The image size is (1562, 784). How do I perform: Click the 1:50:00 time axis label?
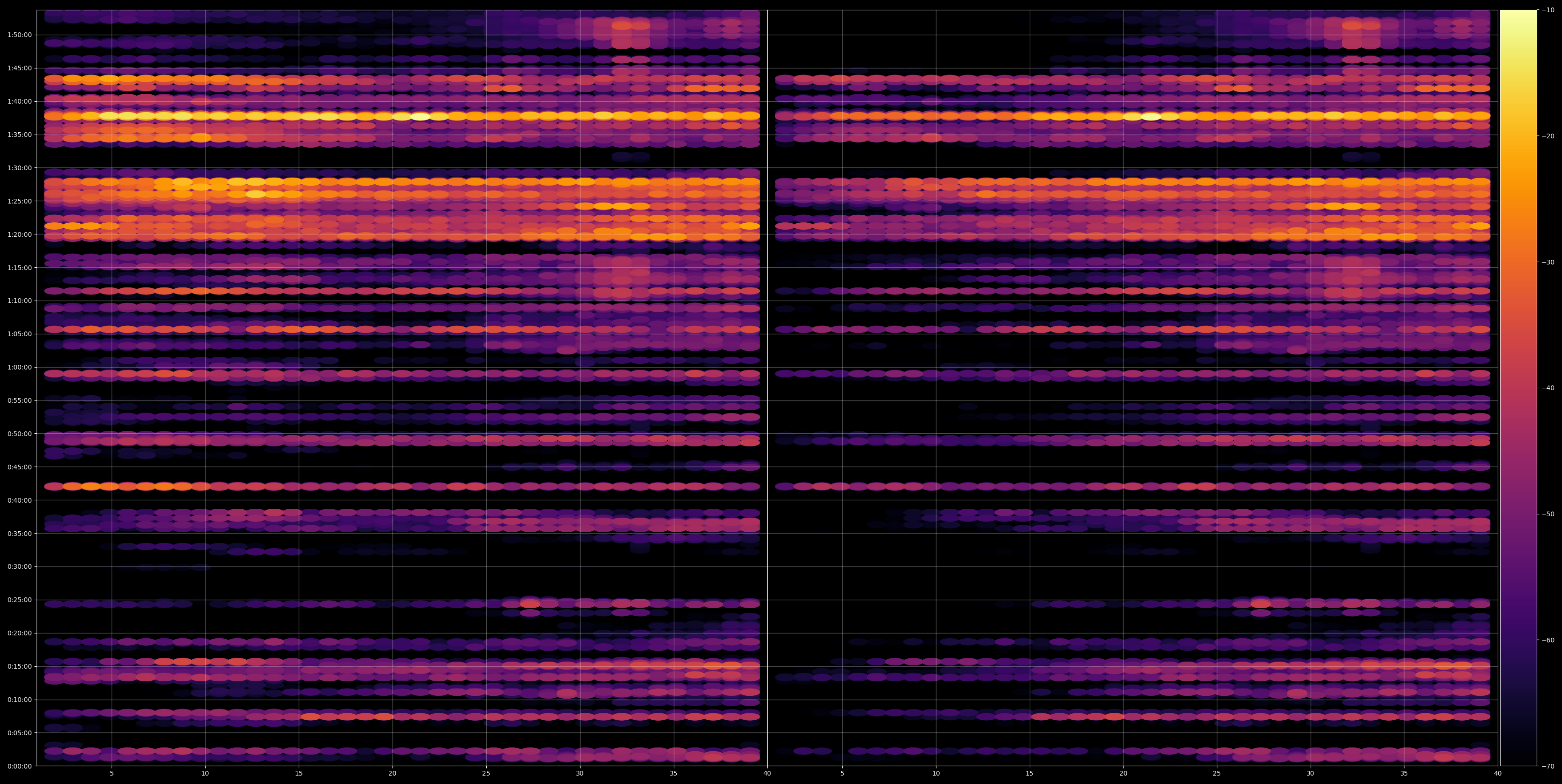[19, 35]
